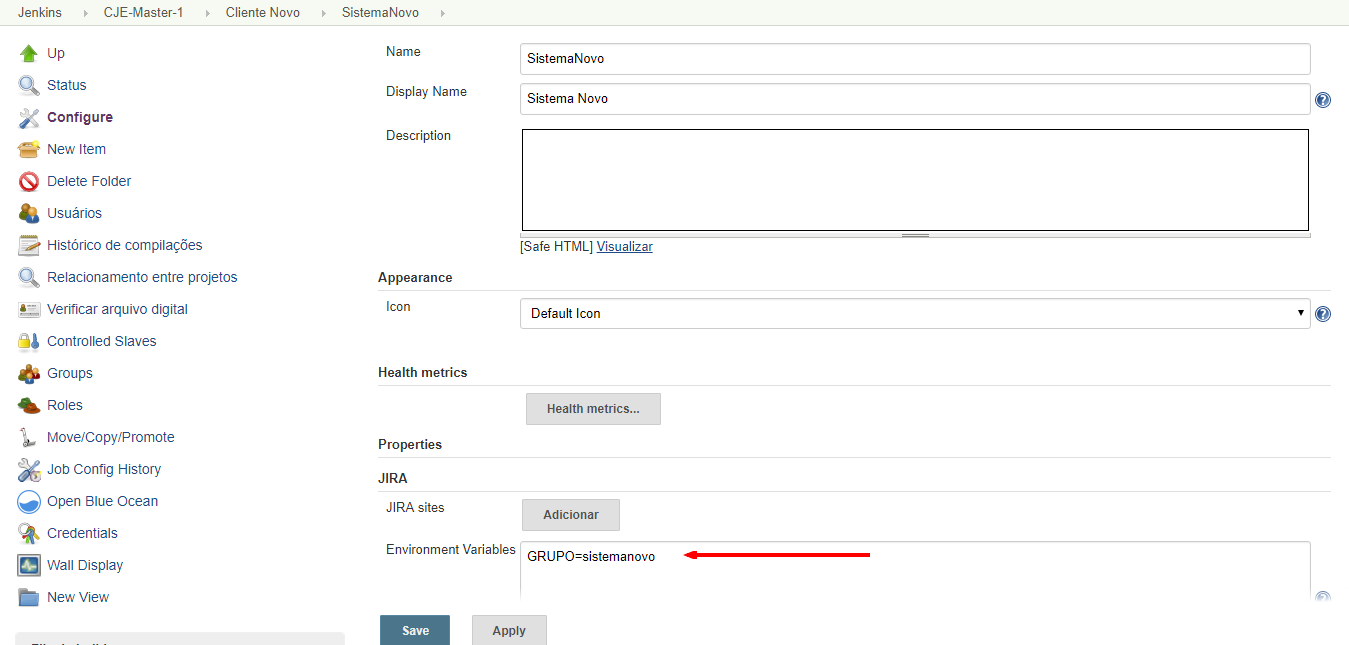The image size is (1349, 645).
Task: Click the Delete Folder red icon
Action: click(x=28, y=181)
